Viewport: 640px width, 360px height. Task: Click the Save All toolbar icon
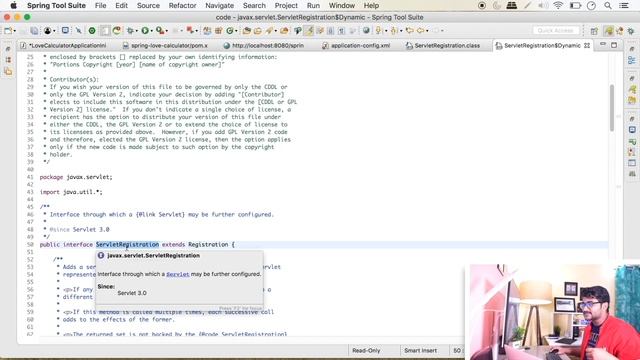[34, 31]
